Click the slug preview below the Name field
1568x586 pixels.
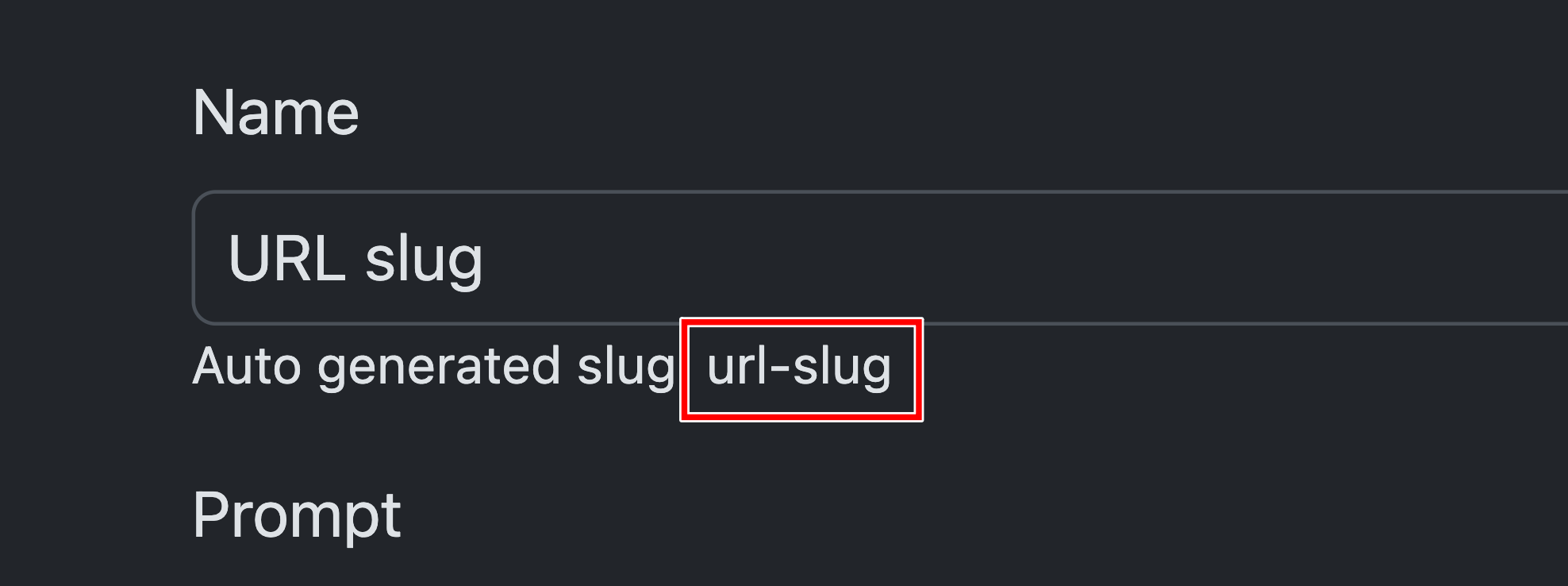pyautogui.click(x=799, y=368)
